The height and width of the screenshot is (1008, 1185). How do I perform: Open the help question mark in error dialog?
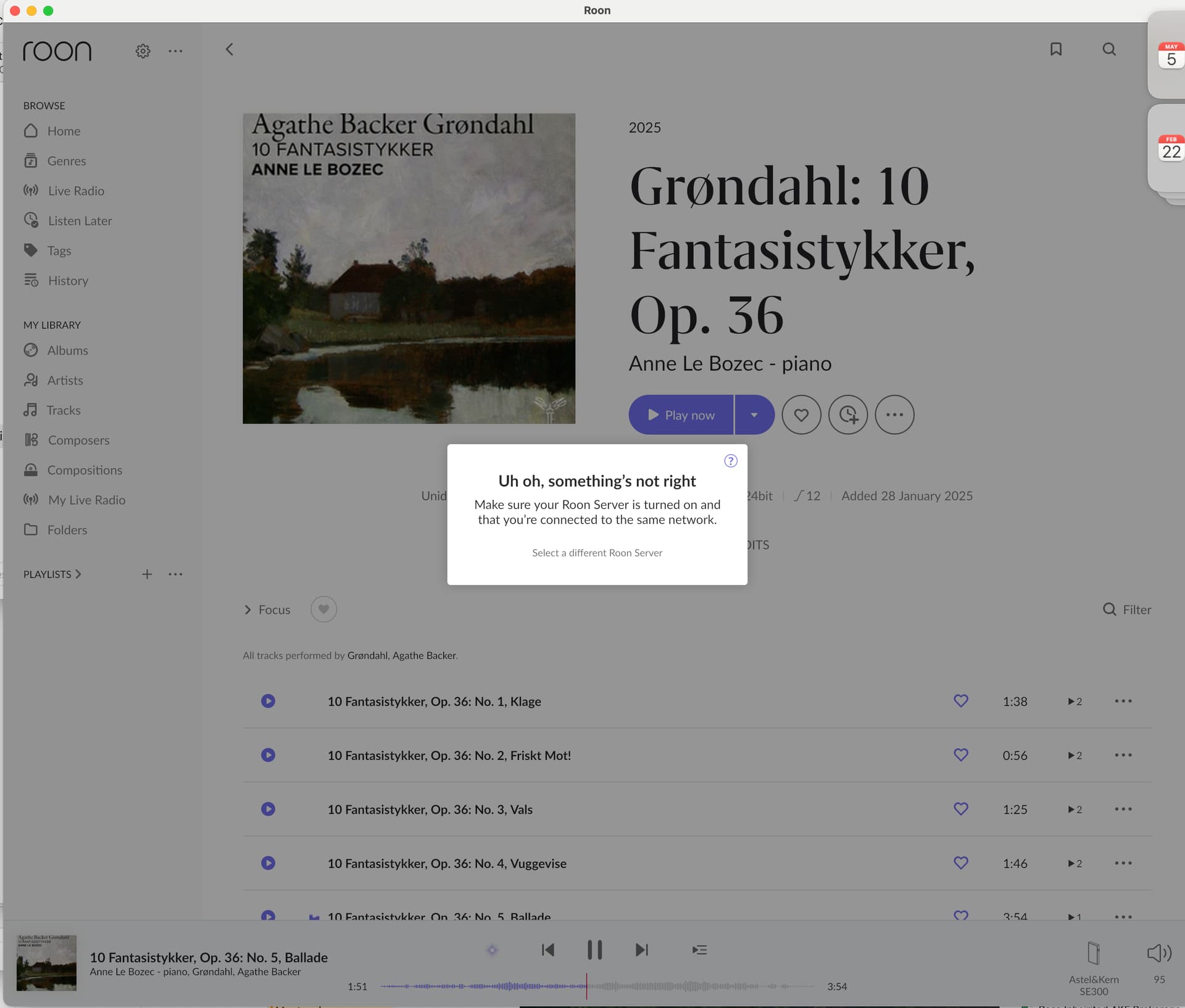(731, 461)
